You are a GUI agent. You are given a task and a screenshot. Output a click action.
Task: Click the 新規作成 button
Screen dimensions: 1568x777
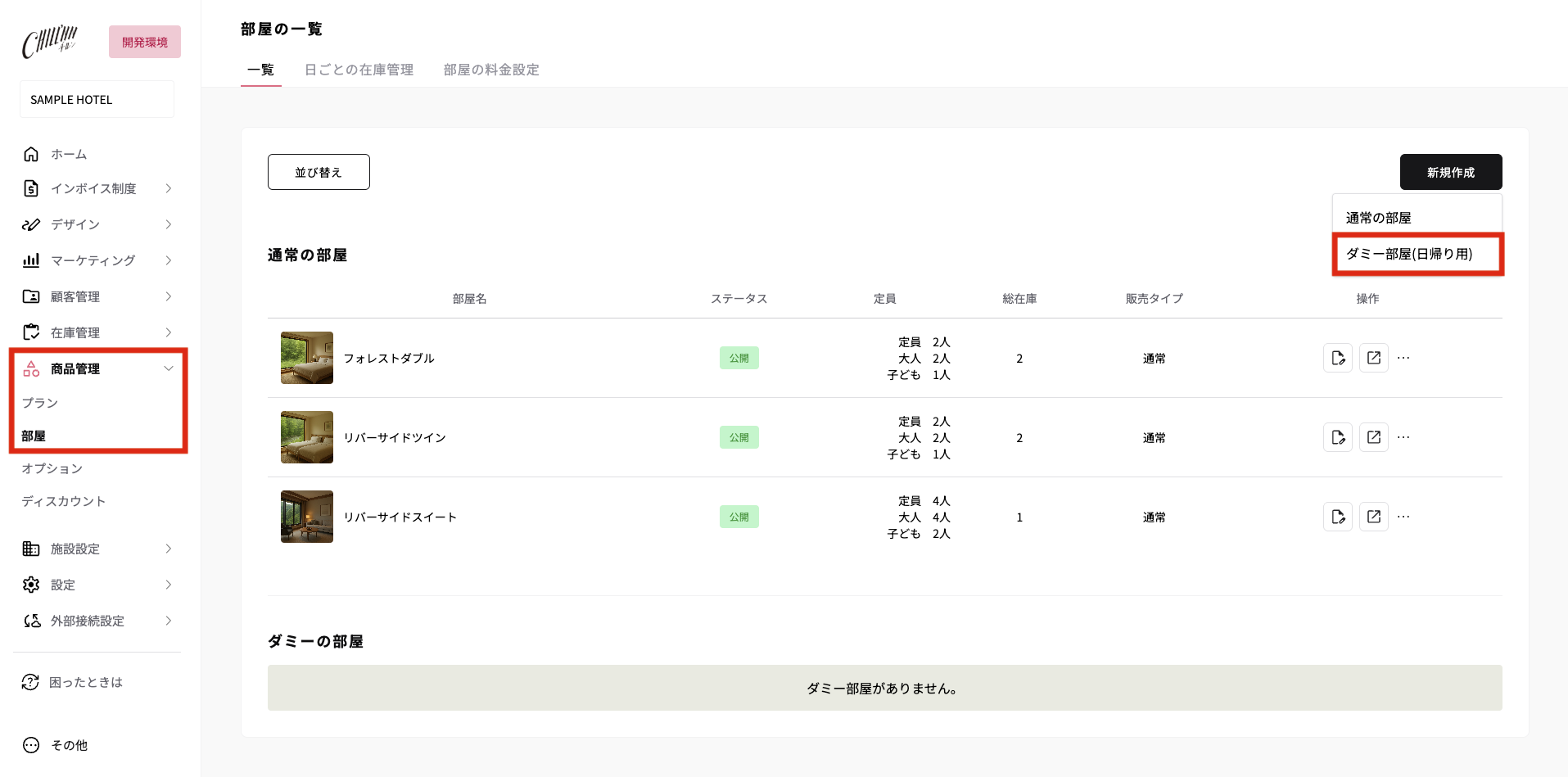(1450, 172)
